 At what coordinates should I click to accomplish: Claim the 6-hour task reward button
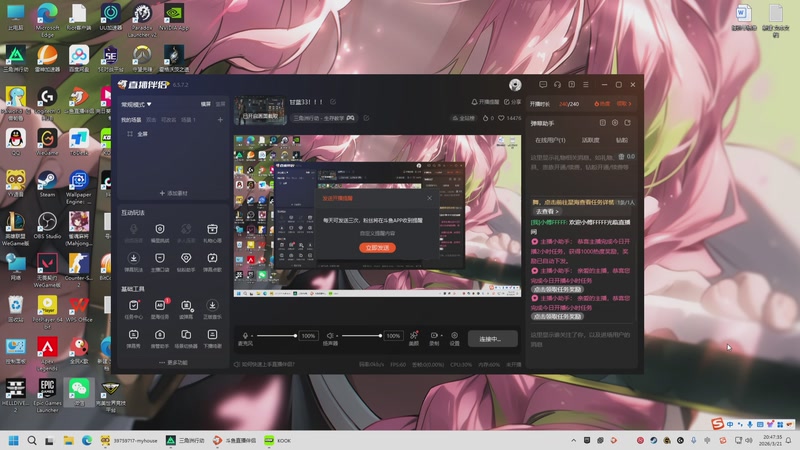[x=557, y=316]
